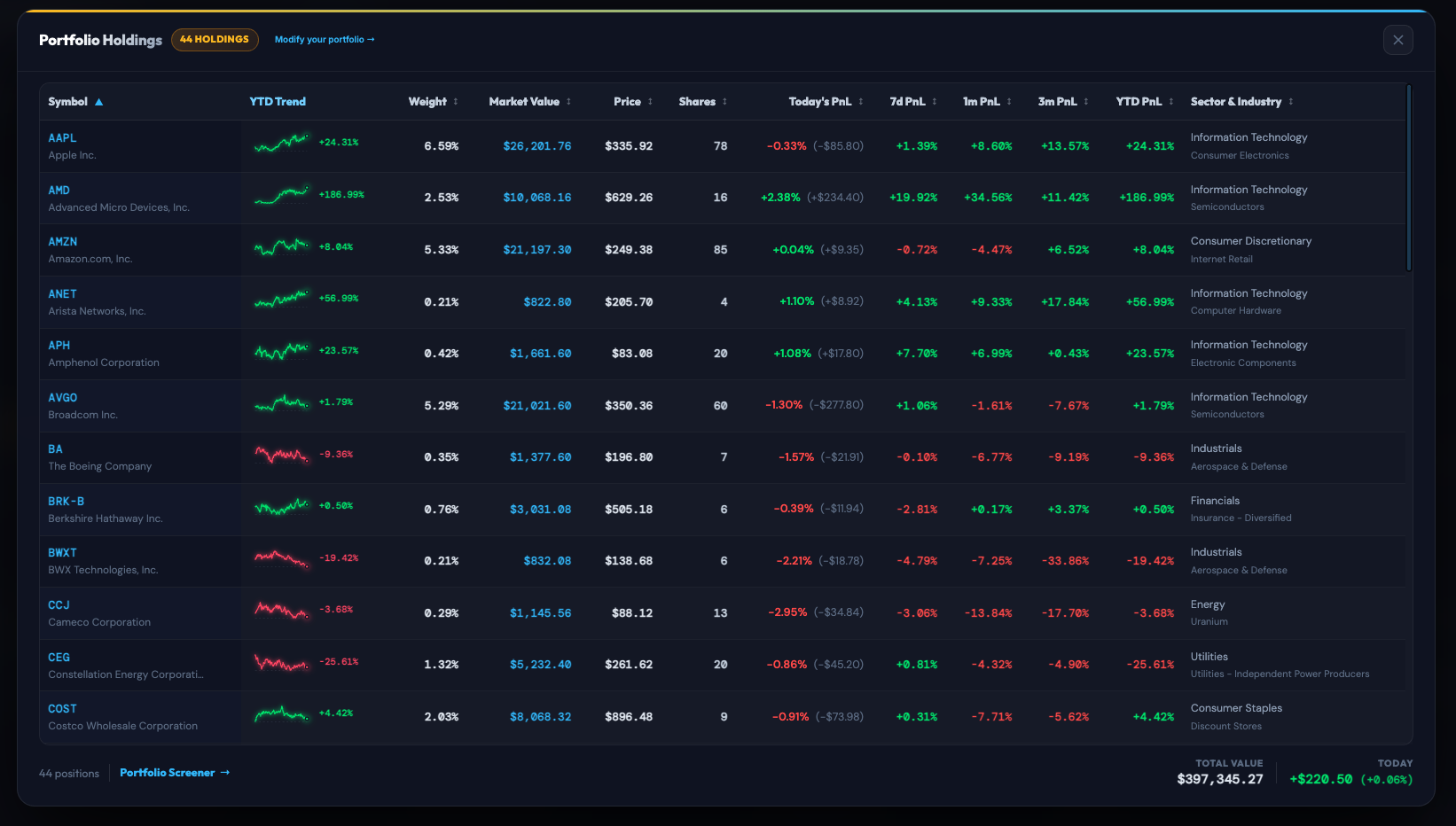Open the AAPL ticker symbol
The height and width of the screenshot is (826, 1456).
click(x=63, y=138)
